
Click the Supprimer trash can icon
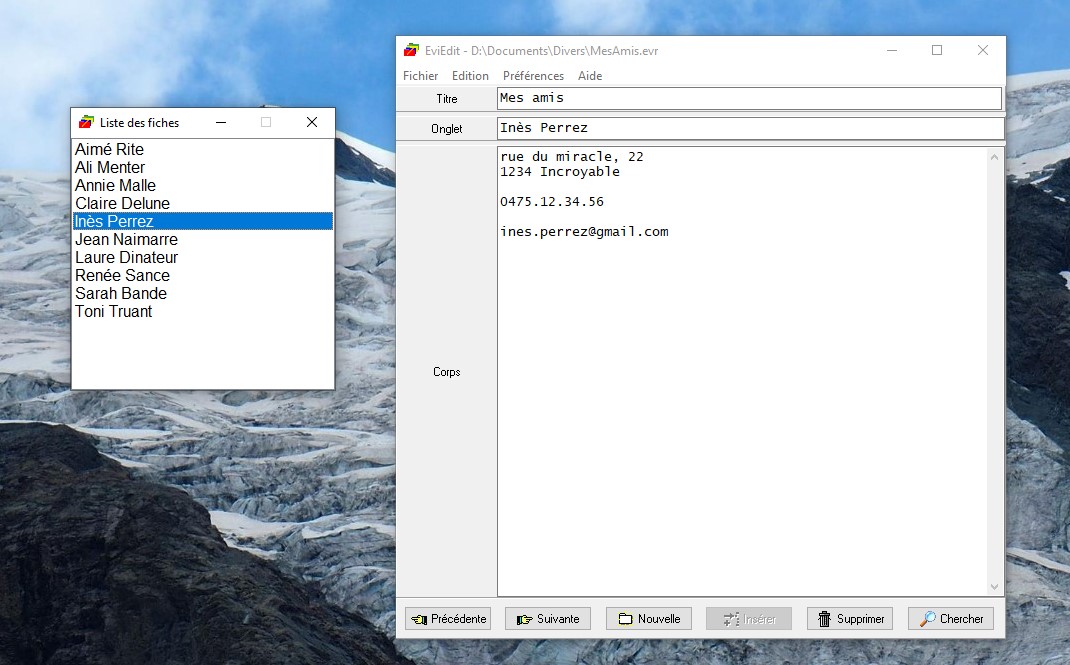[824, 619]
